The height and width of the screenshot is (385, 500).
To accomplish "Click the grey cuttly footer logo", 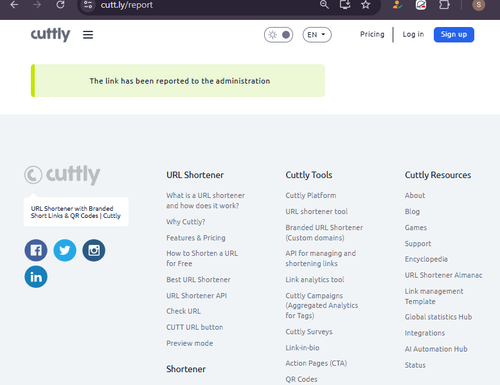I will pos(62,175).
